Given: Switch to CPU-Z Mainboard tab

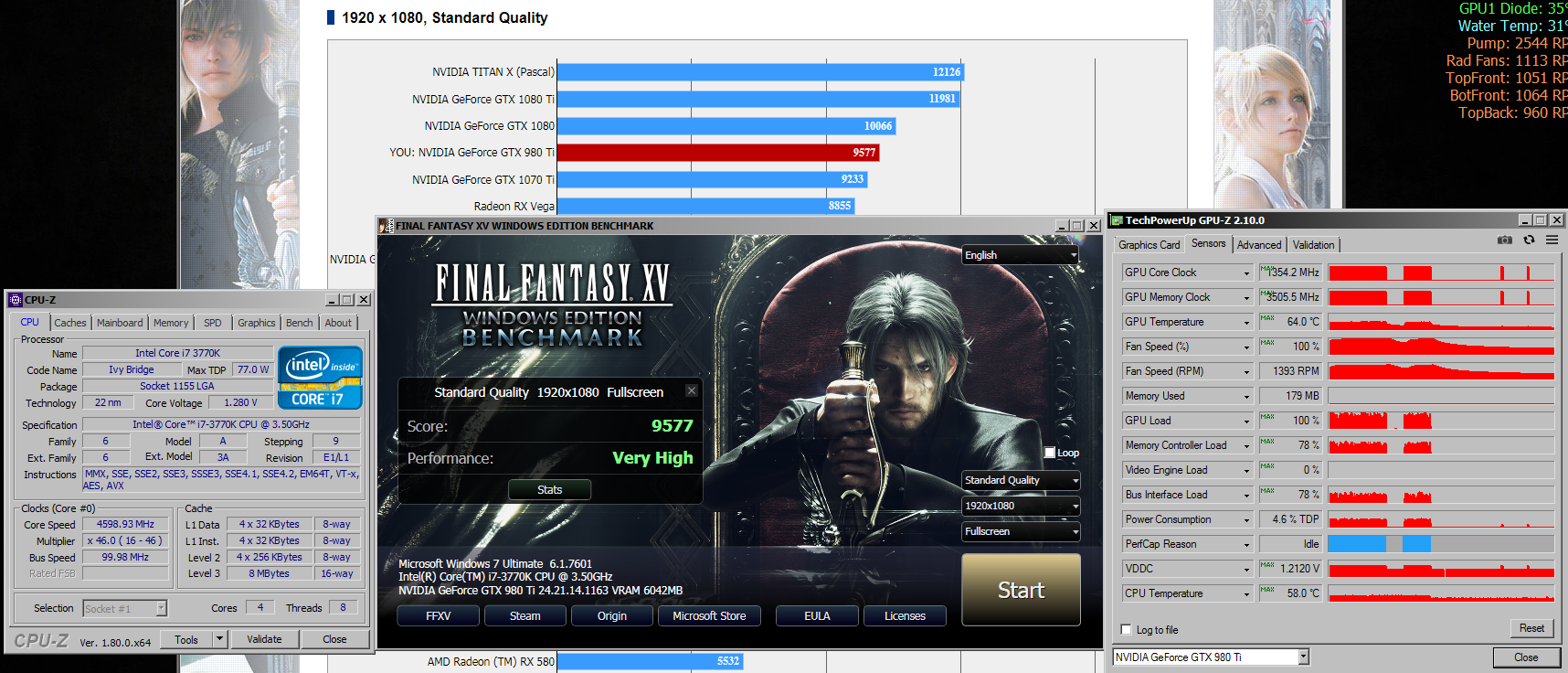Looking at the screenshot, I should coord(120,323).
